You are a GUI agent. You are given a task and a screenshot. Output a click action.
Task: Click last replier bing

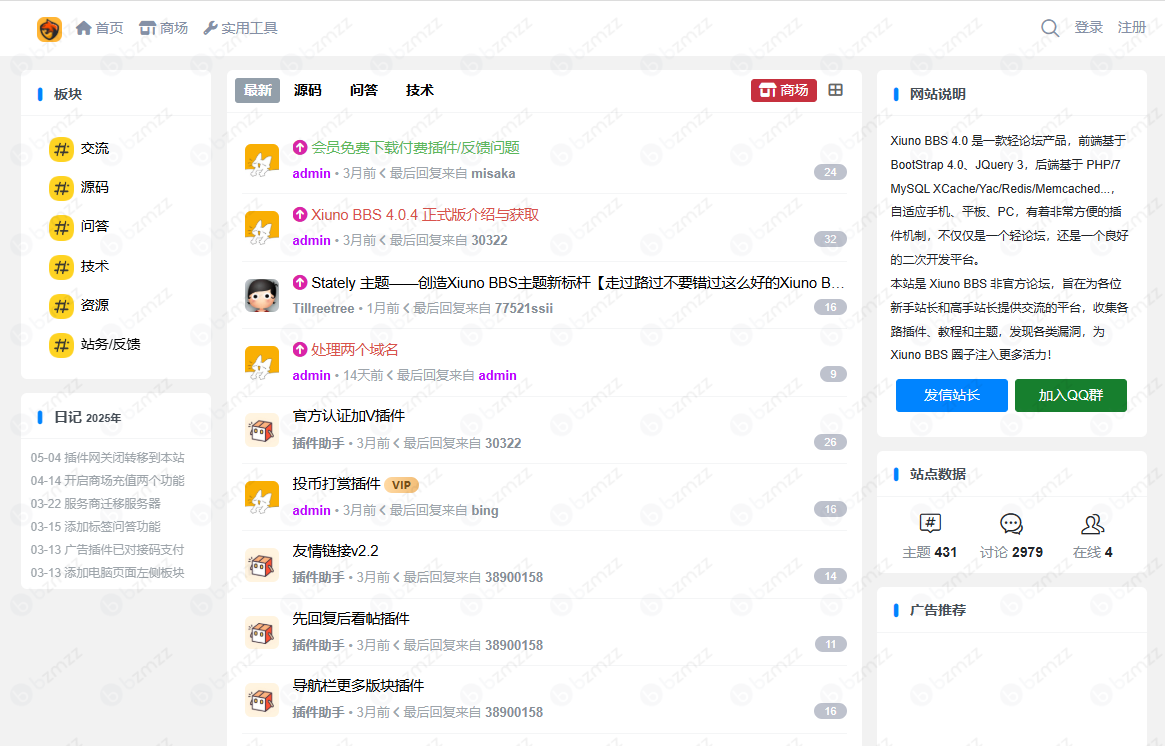tap(485, 510)
